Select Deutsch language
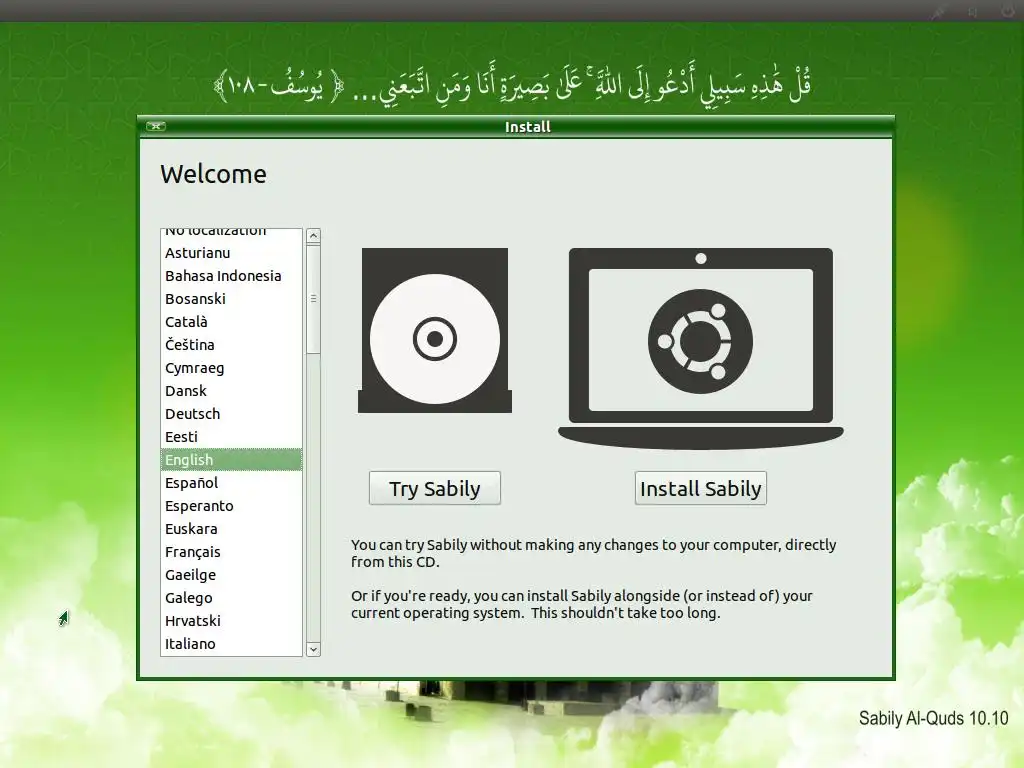 tap(231, 413)
